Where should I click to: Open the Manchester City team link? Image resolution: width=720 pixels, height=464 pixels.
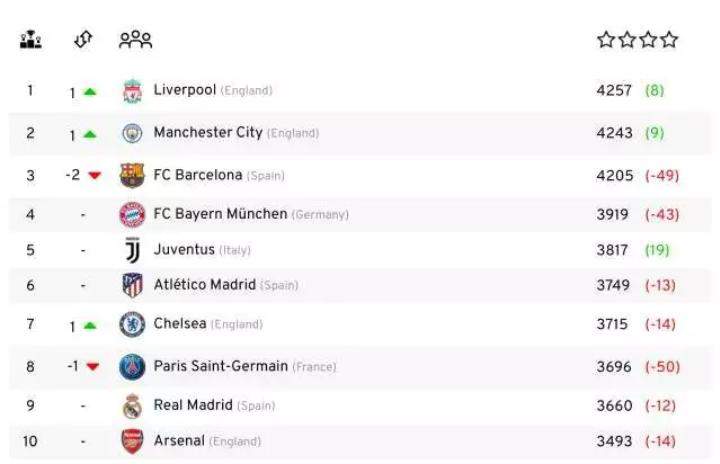(x=208, y=132)
